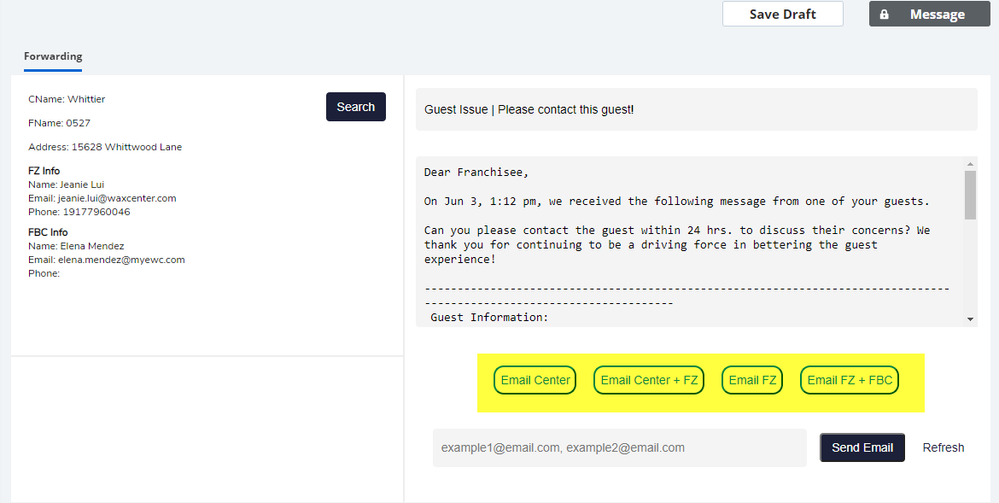The width and height of the screenshot is (999, 503).
Task: Choose Email FZ + FBC
Action: coord(849,380)
